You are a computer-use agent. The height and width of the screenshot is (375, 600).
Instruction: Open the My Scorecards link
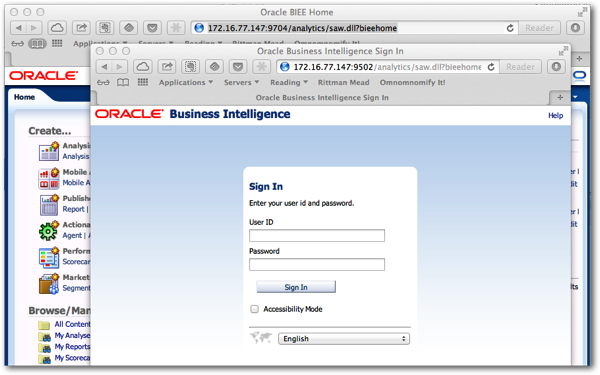[x=73, y=358]
